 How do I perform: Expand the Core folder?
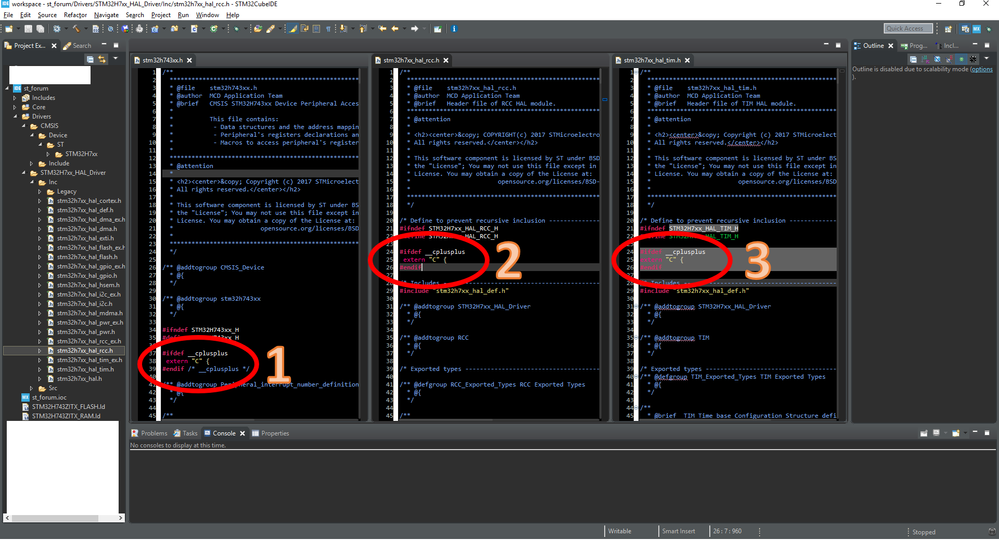tap(15, 107)
